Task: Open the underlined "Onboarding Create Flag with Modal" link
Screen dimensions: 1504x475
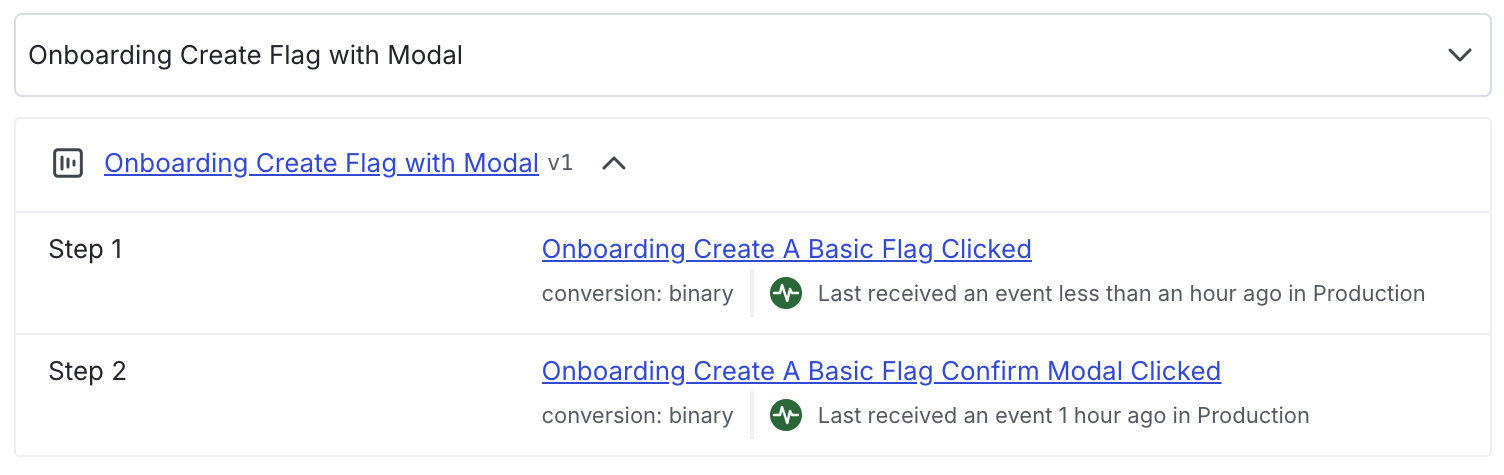Action: [321, 163]
